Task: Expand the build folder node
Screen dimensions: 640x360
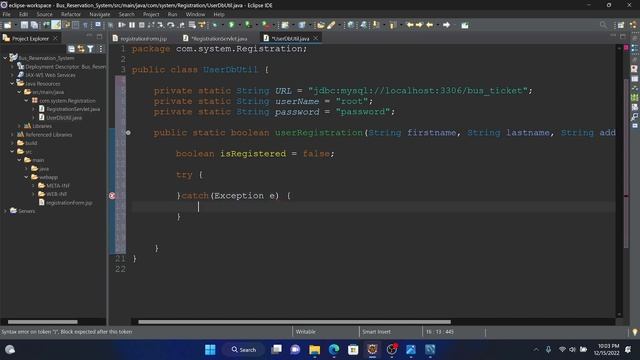Action: click(x=12, y=143)
